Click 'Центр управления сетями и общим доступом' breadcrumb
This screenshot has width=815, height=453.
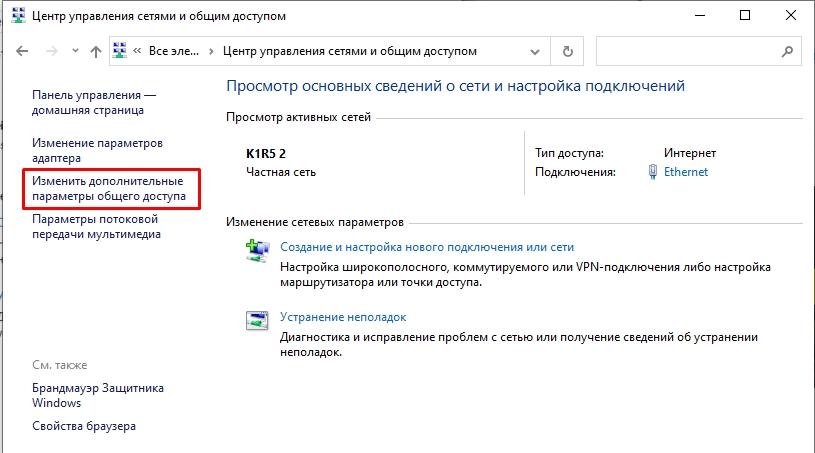(x=350, y=51)
